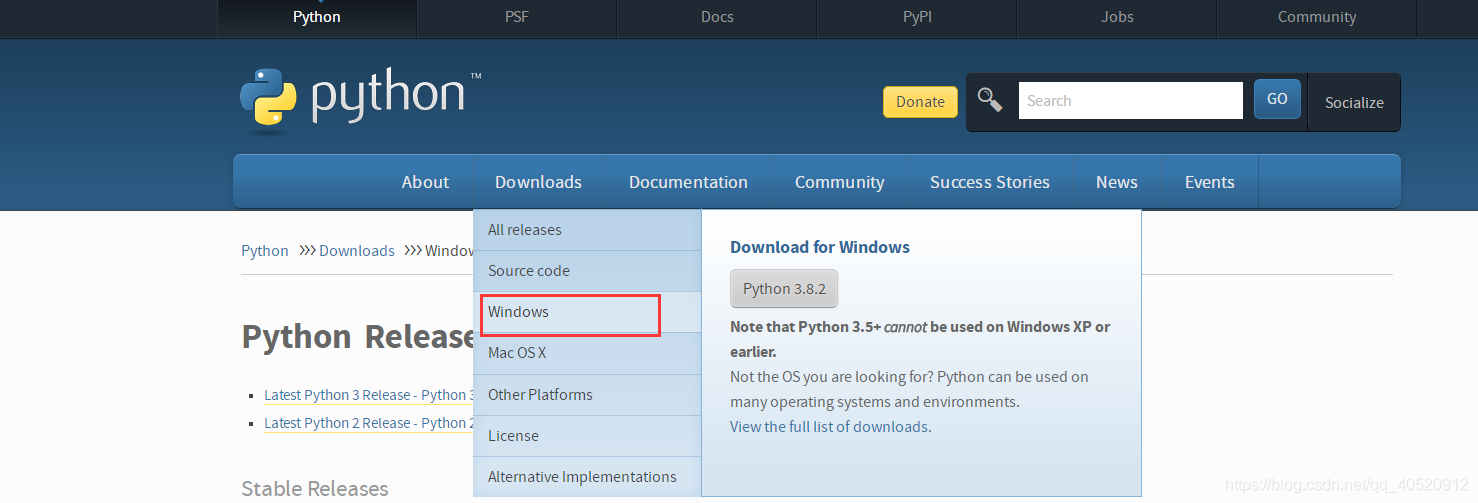This screenshot has height=503, width=1478.
Task: Click the magnifying glass search icon
Action: (990, 100)
